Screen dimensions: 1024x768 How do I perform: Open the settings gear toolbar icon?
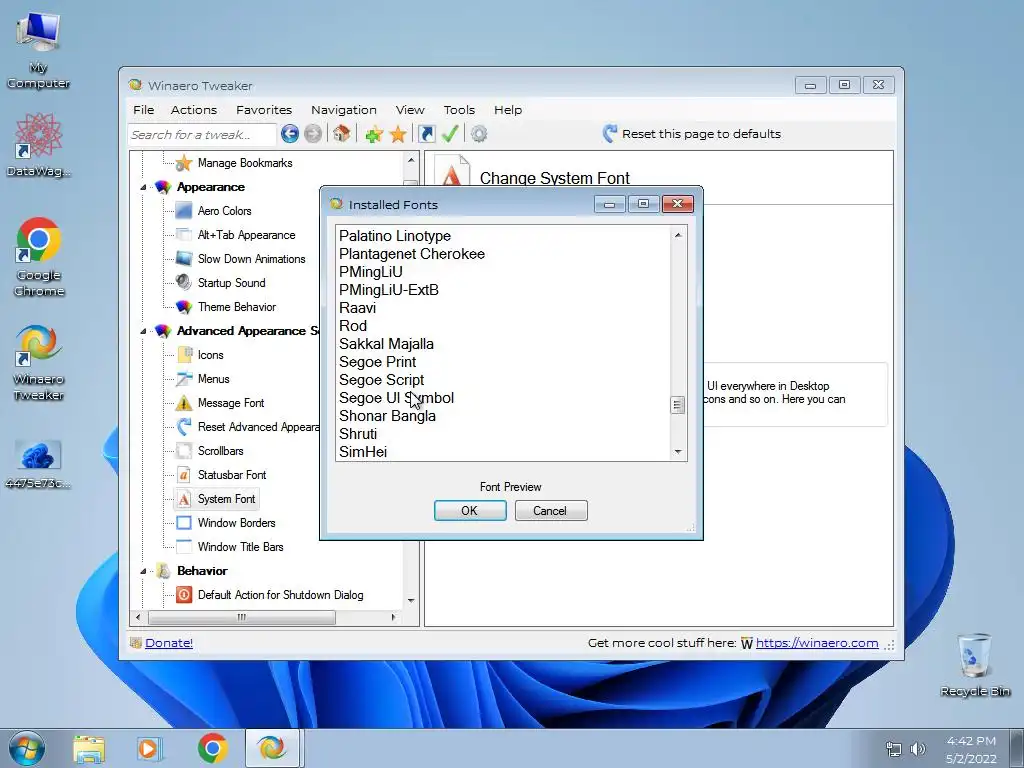(479, 134)
